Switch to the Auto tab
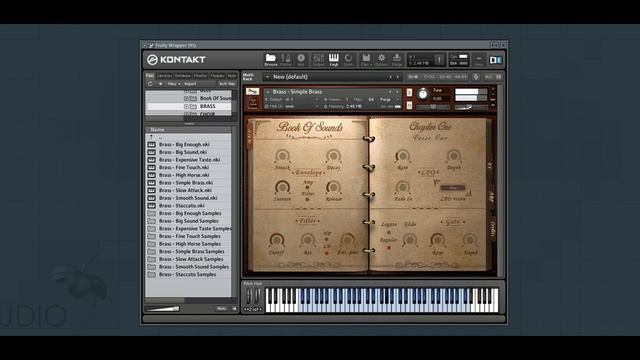The width and height of the screenshot is (640, 360). [x=232, y=76]
